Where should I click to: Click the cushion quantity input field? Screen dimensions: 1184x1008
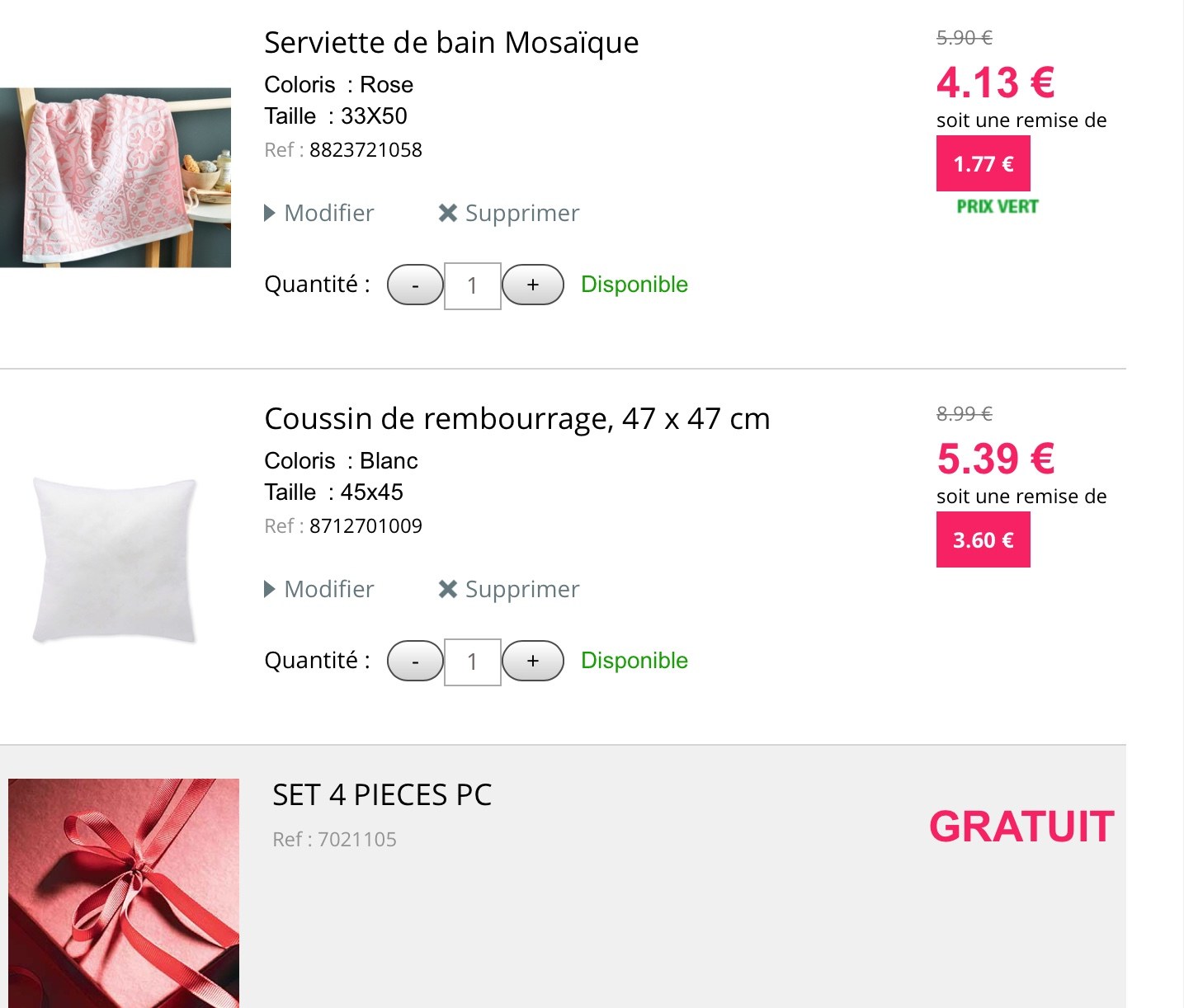tap(473, 662)
